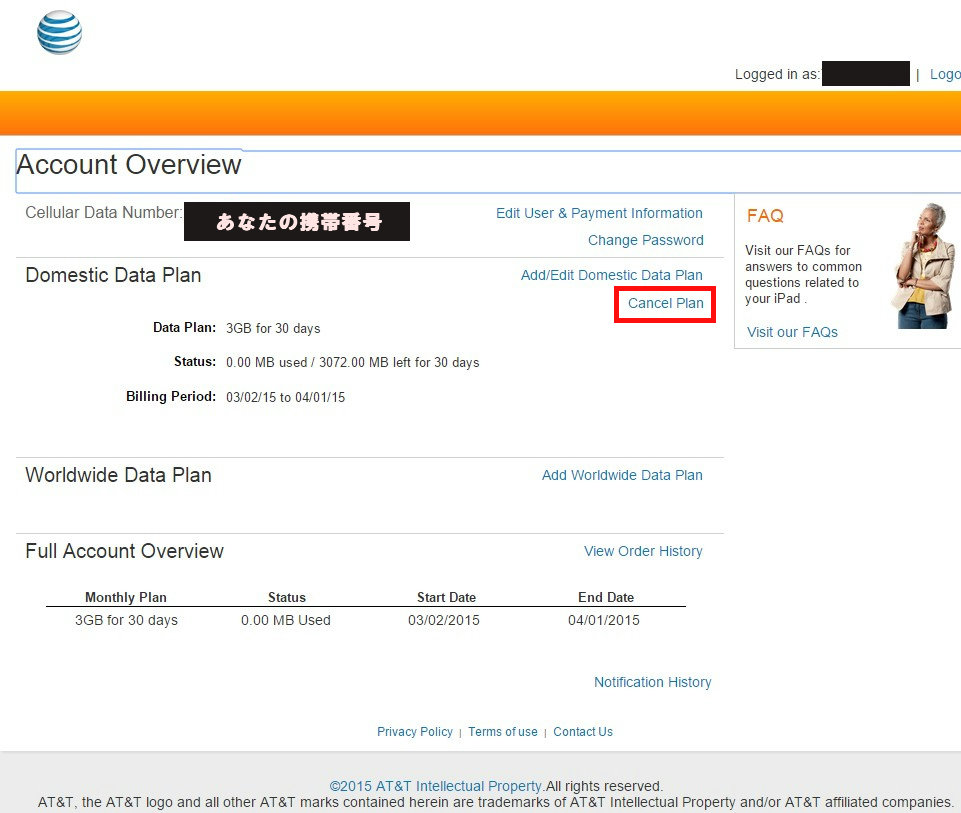Click ©2015 AT&T Intellectual Property link
961x813 pixels.
coord(436,786)
